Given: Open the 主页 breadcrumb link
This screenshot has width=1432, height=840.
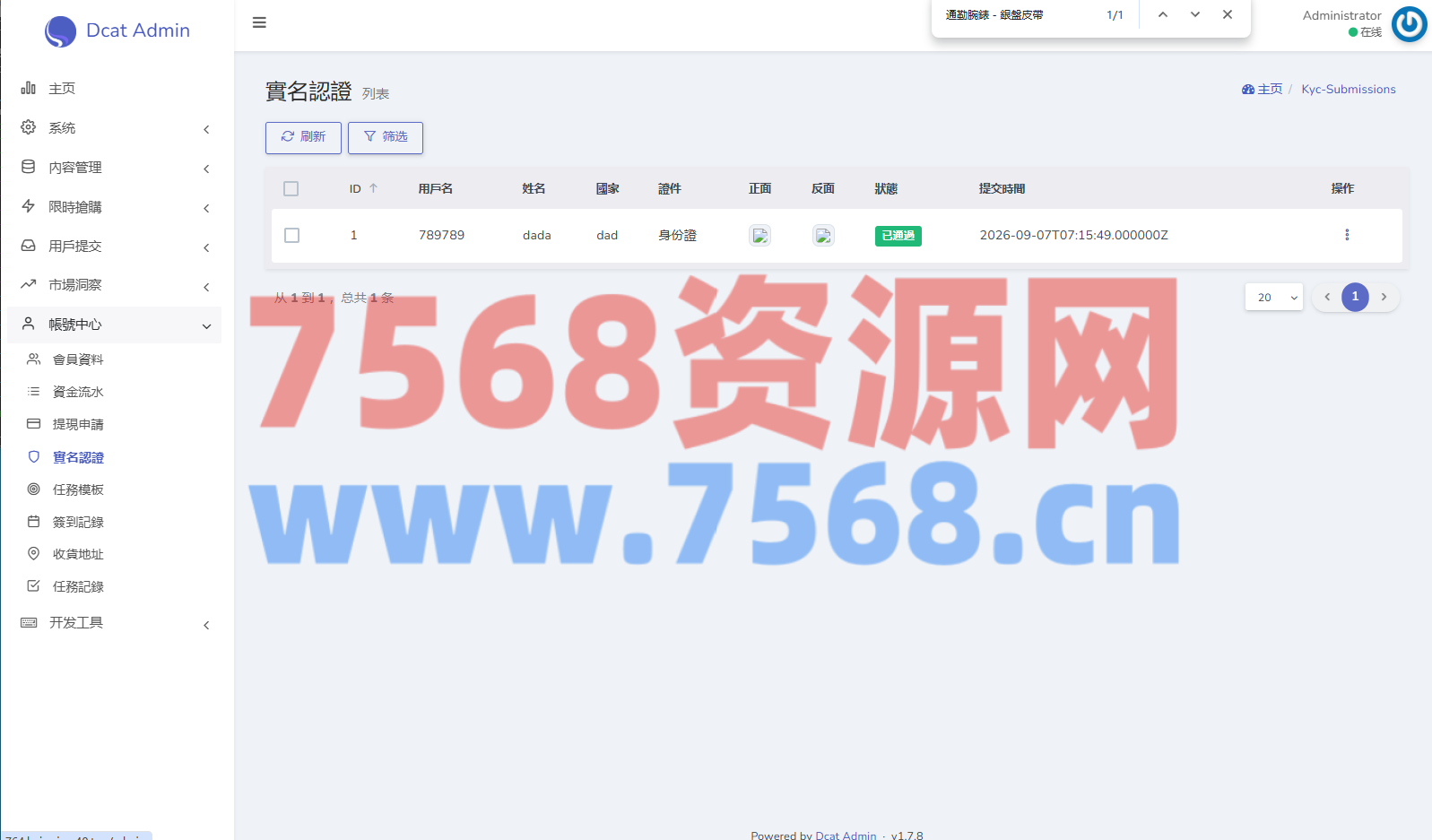Looking at the screenshot, I should pyautogui.click(x=1263, y=89).
